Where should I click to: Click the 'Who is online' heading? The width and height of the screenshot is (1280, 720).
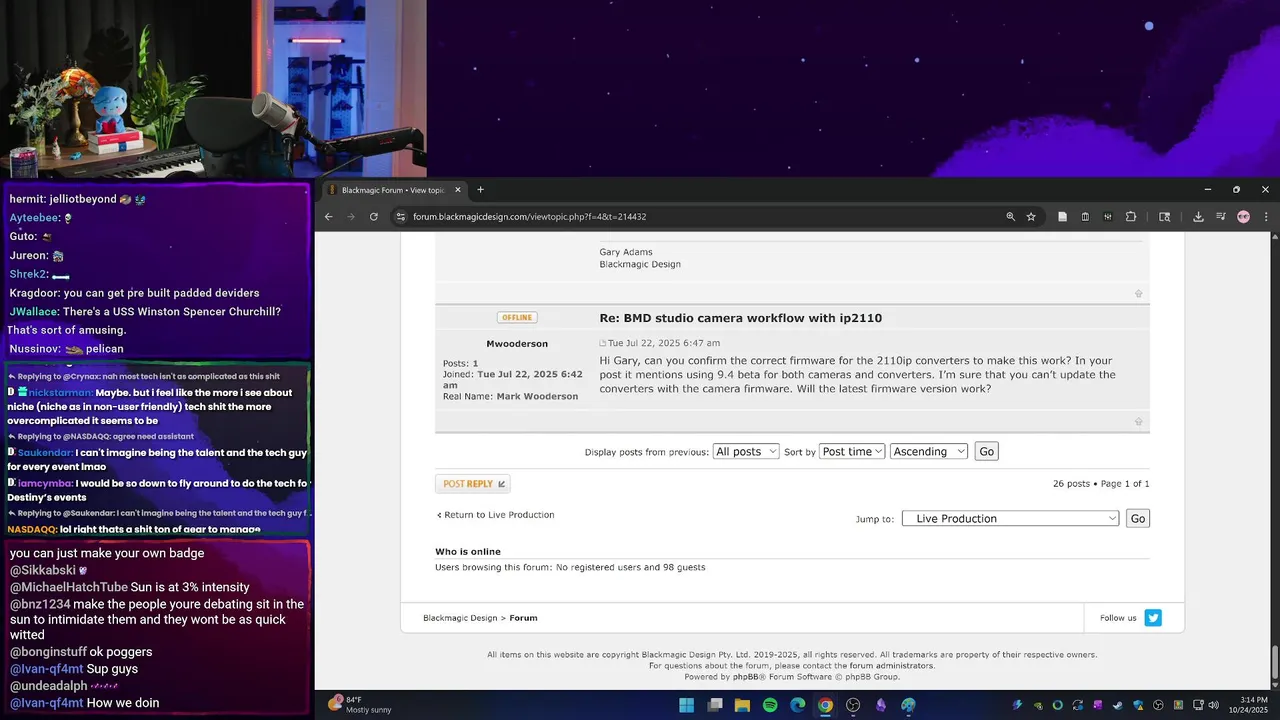click(468, 552)
